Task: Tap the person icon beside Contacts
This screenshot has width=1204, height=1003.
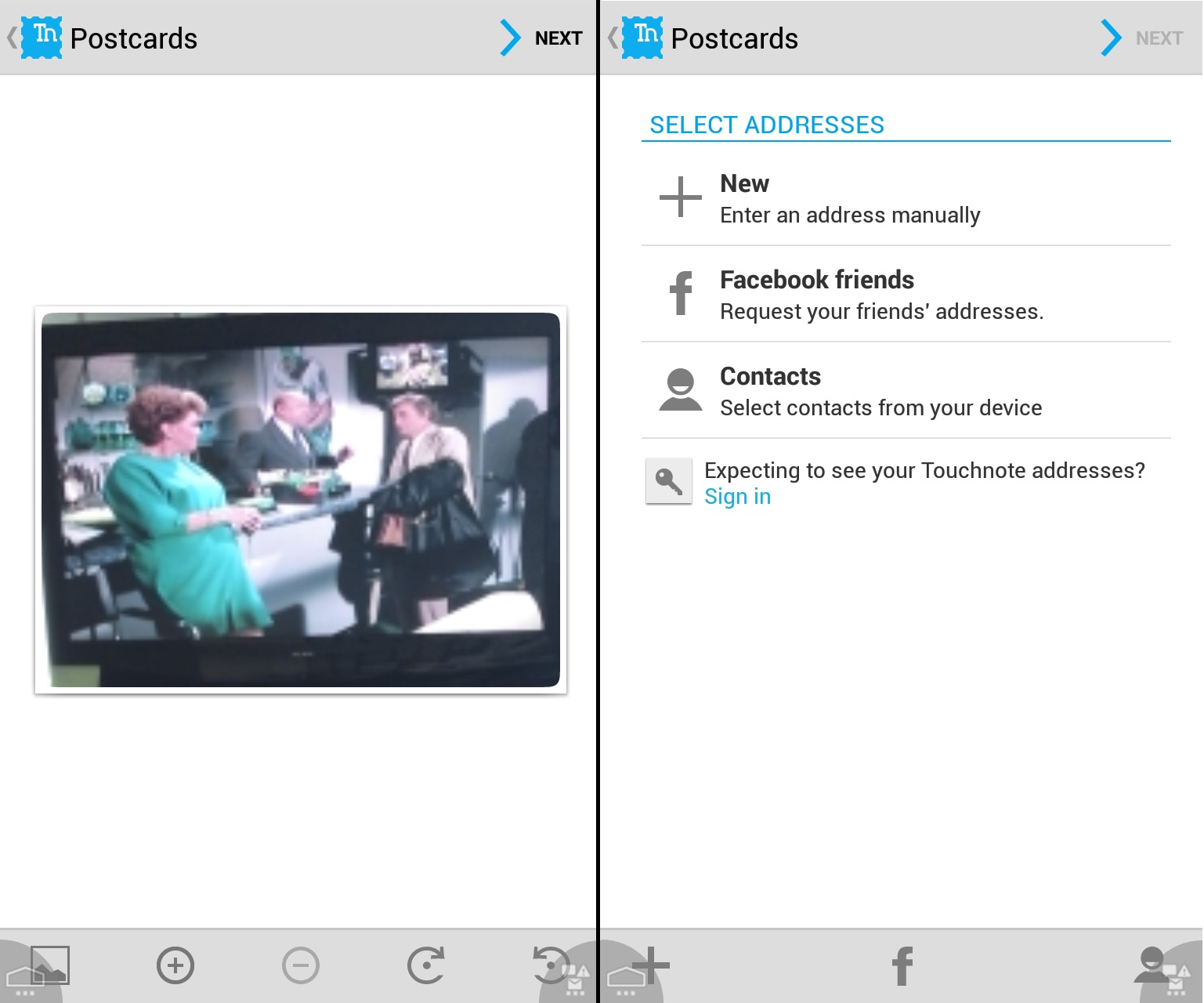Action: tap(681, 389)
